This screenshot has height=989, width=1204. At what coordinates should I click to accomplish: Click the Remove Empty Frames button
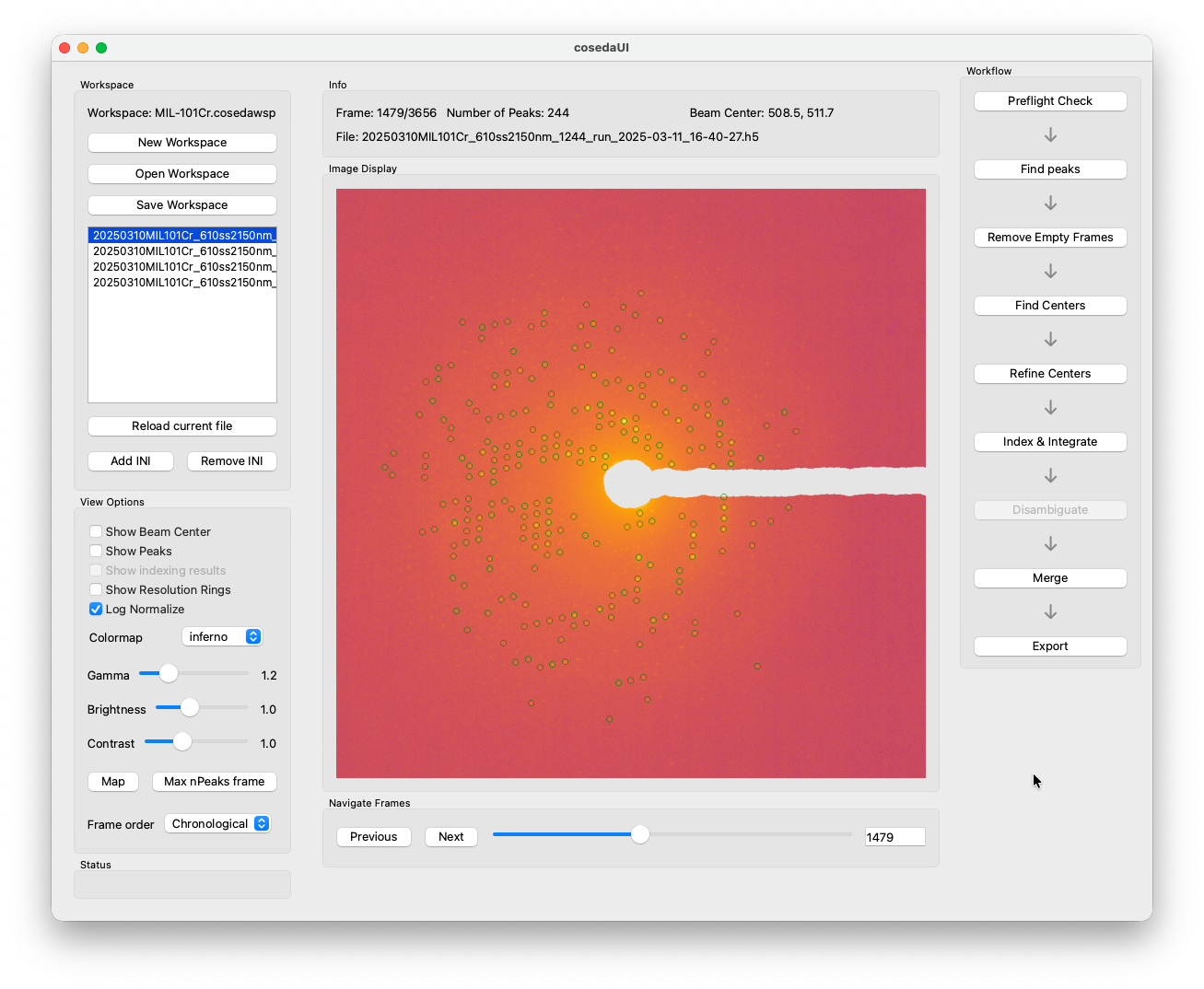point(1050,238)
